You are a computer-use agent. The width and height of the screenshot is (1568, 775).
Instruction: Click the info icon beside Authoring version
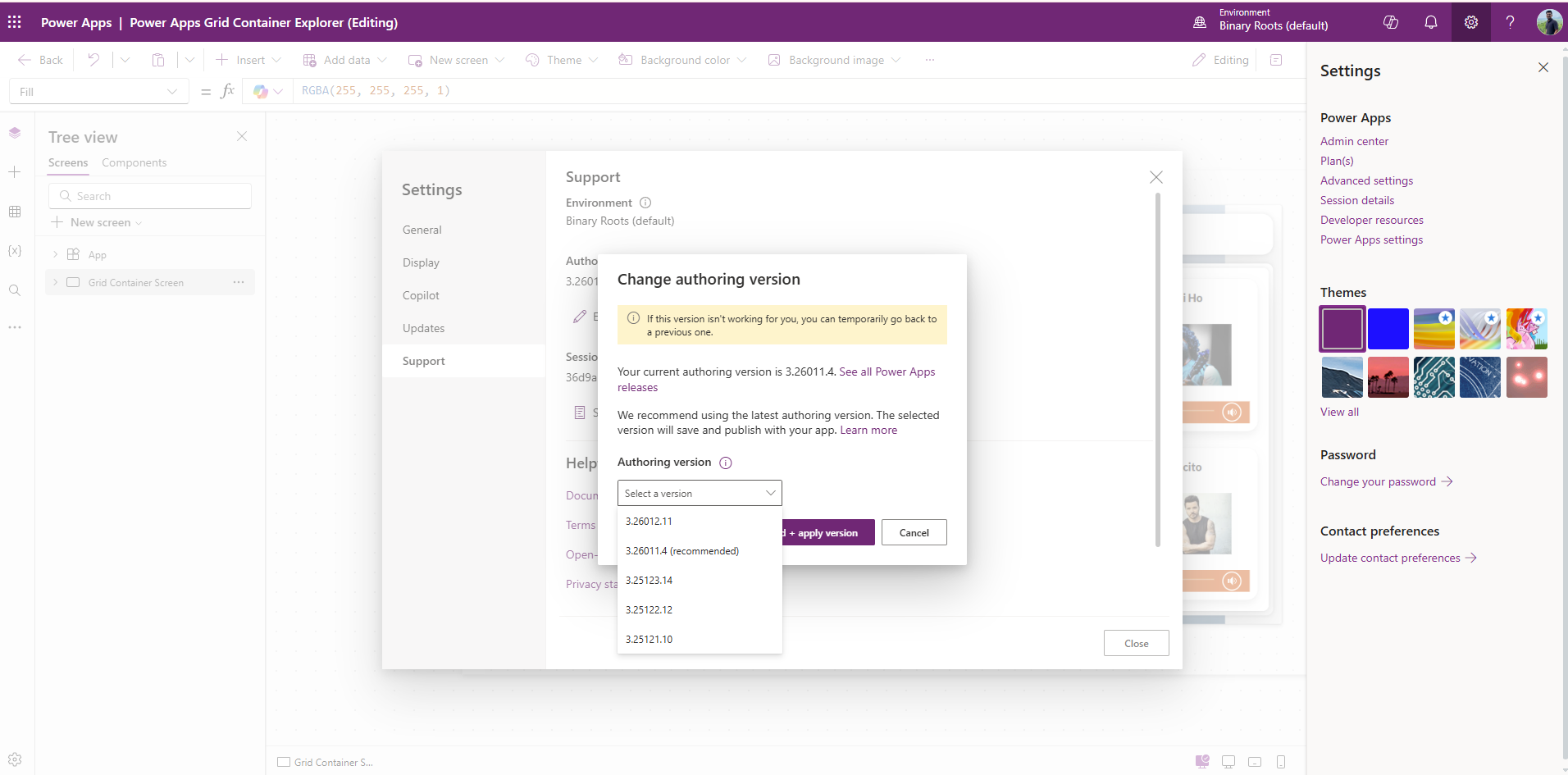click(726, 463)
